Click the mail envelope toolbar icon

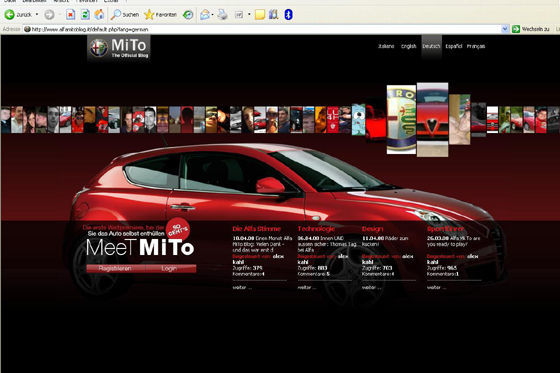(205, 15)
